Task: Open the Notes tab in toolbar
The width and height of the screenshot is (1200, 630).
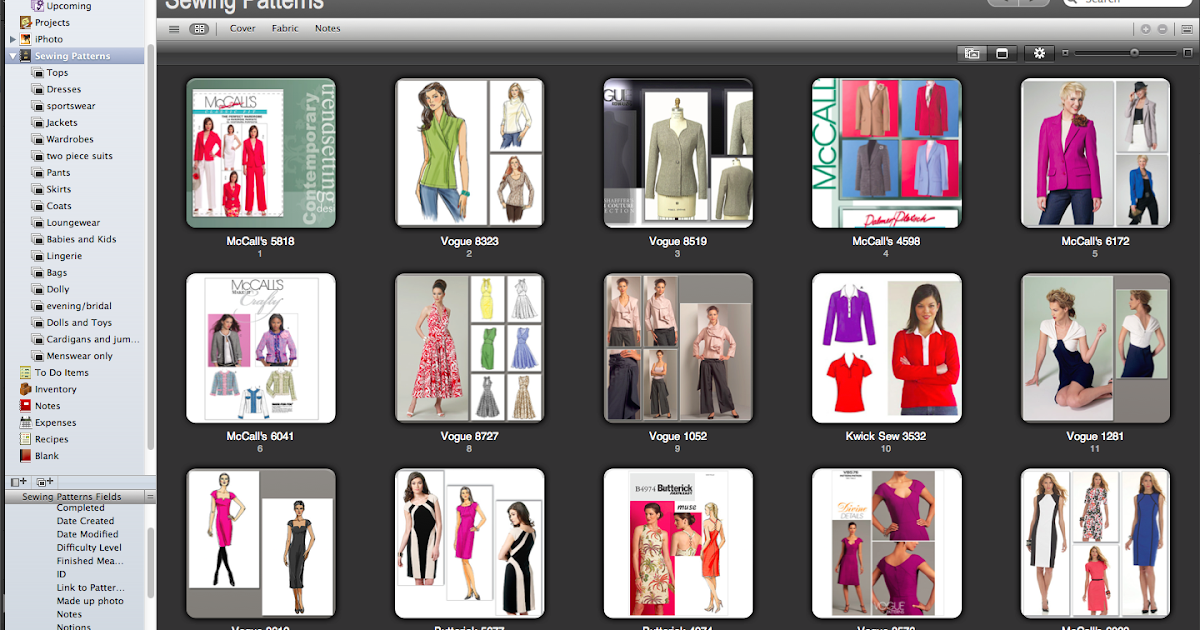Action: tap(328, 29)
